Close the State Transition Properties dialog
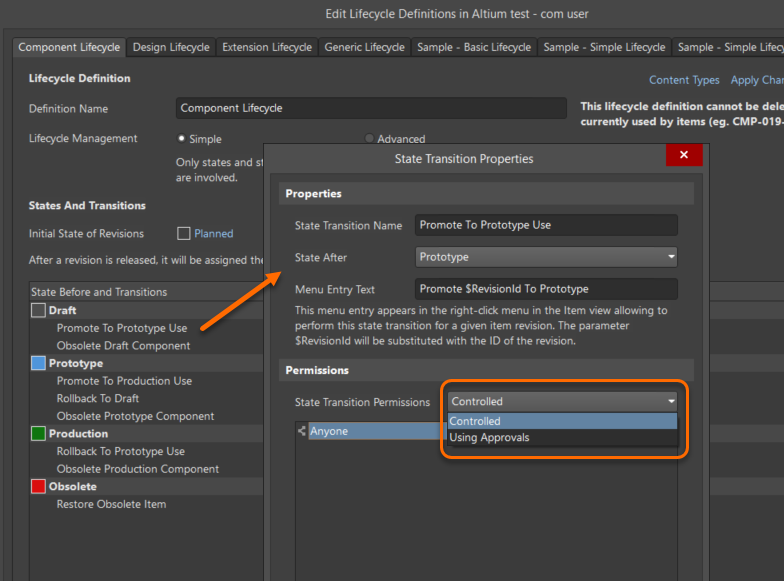 [x=684, y=155]
